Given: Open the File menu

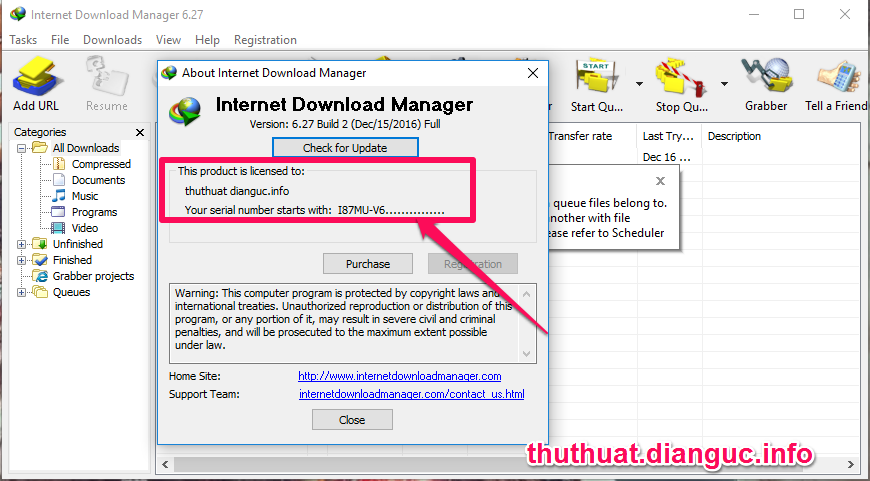Looking at the screenshot, I should 60,40.
